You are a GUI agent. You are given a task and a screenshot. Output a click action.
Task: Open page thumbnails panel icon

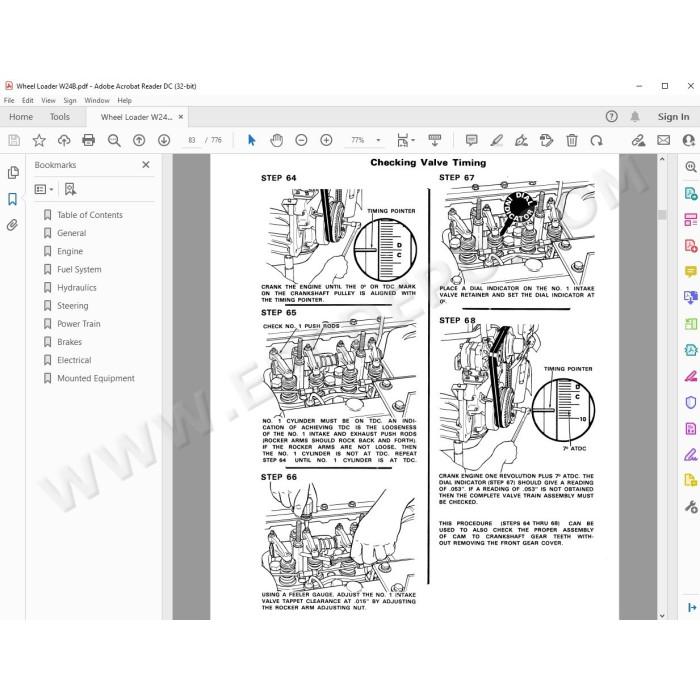coord(13,172)
